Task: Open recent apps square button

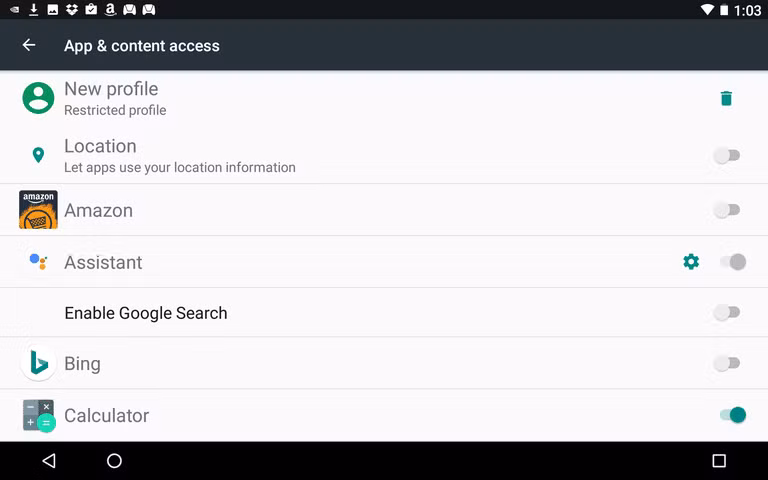Action: pos(718,461)
